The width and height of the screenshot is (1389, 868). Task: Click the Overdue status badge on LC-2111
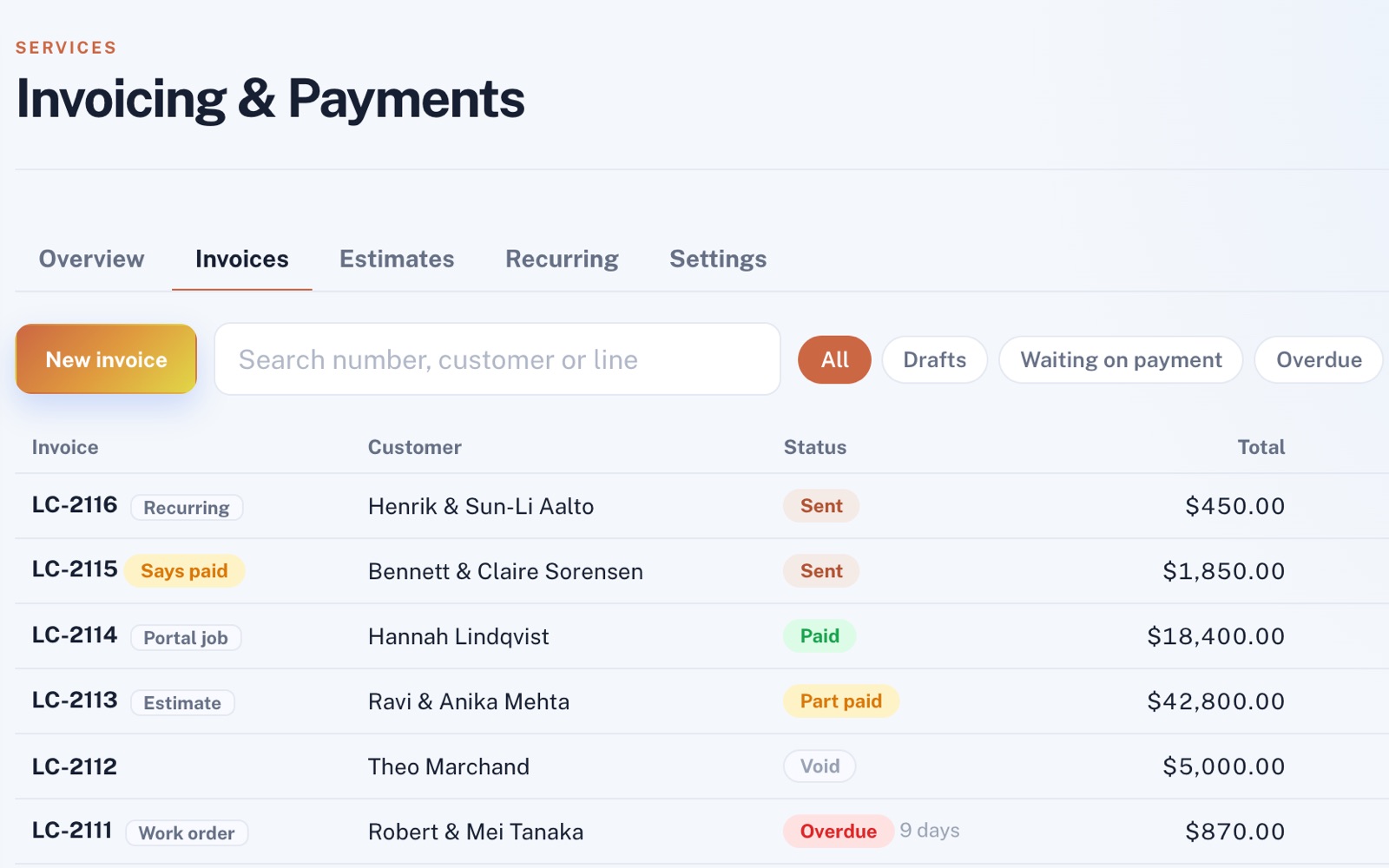click(x=838, y=832)
